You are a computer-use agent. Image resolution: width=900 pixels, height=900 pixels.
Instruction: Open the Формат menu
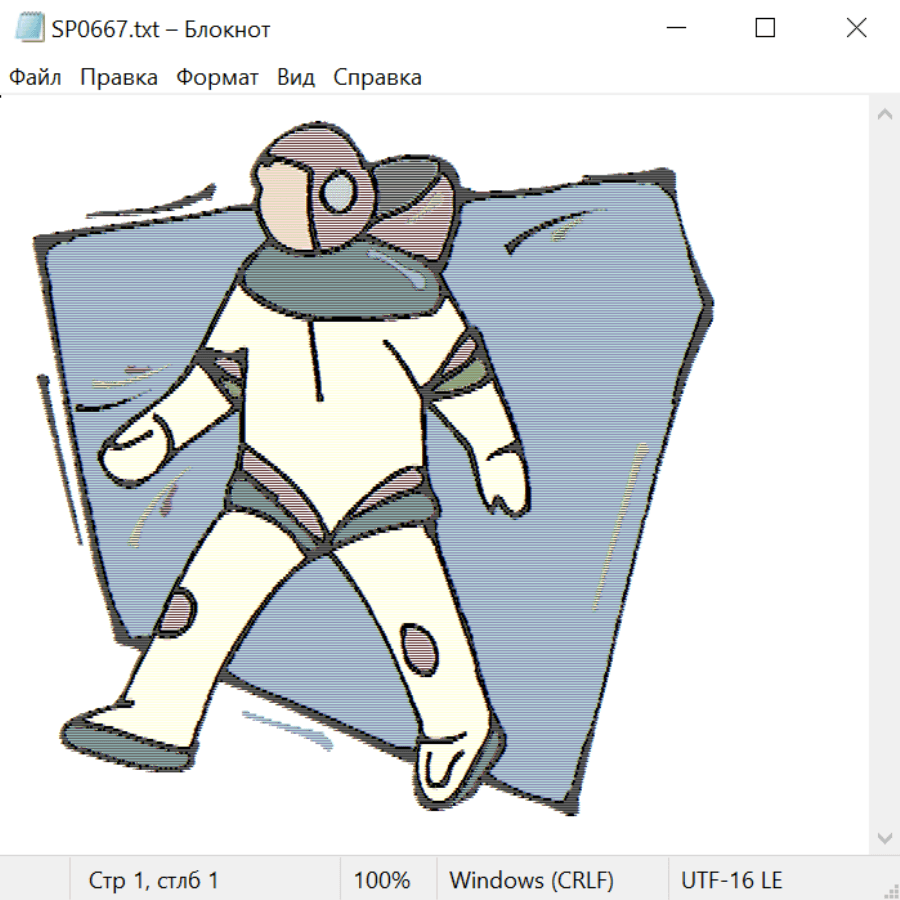tap(217, 78)
